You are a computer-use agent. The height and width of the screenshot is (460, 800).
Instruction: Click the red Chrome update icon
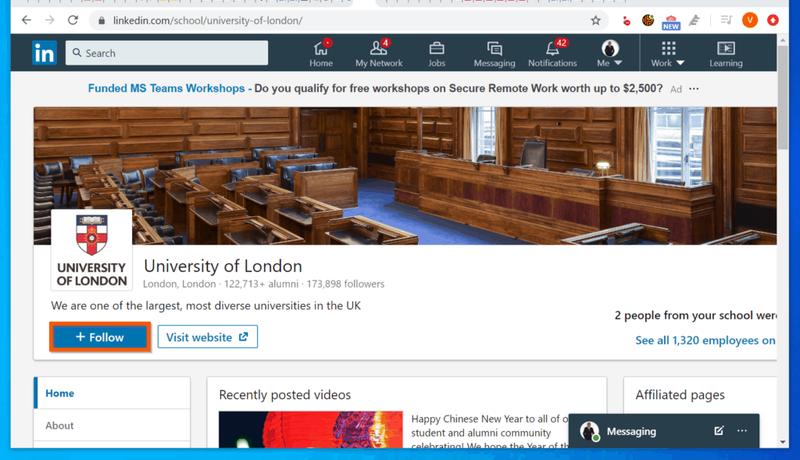[773, 20]
